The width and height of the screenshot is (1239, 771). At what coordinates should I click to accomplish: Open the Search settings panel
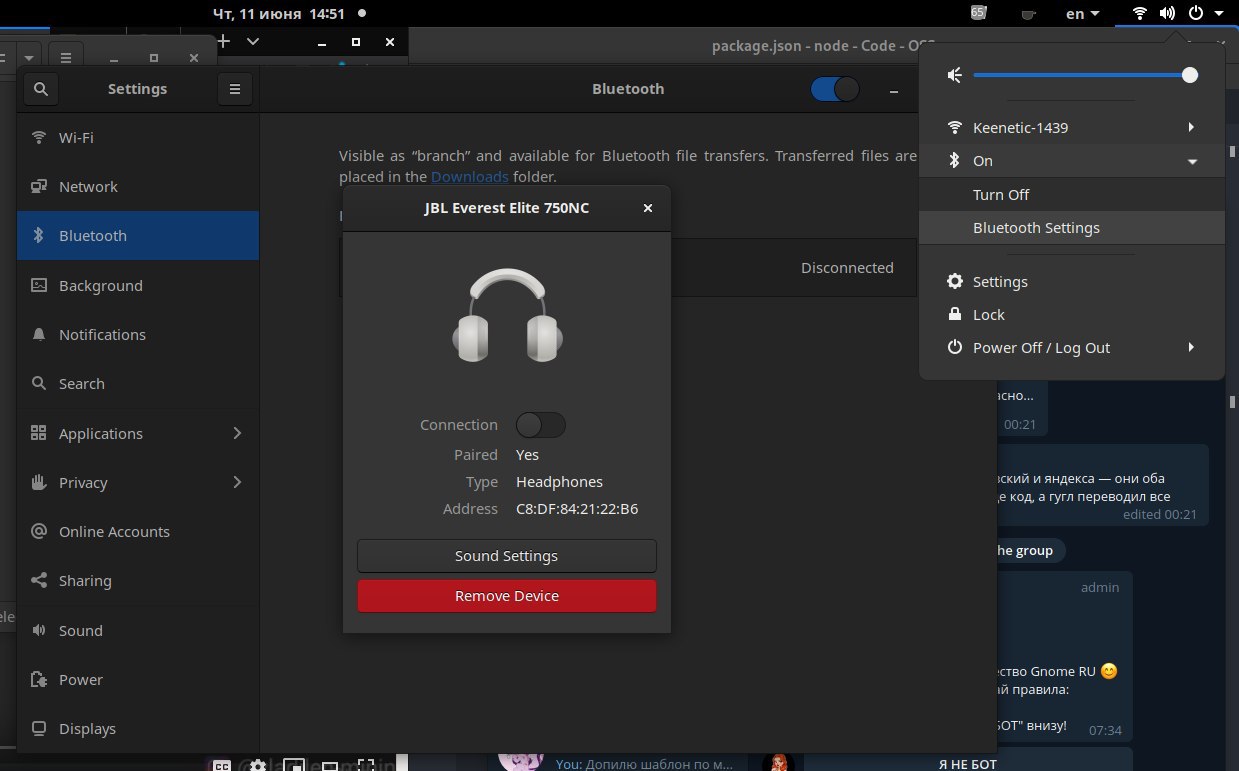point(138,384)
